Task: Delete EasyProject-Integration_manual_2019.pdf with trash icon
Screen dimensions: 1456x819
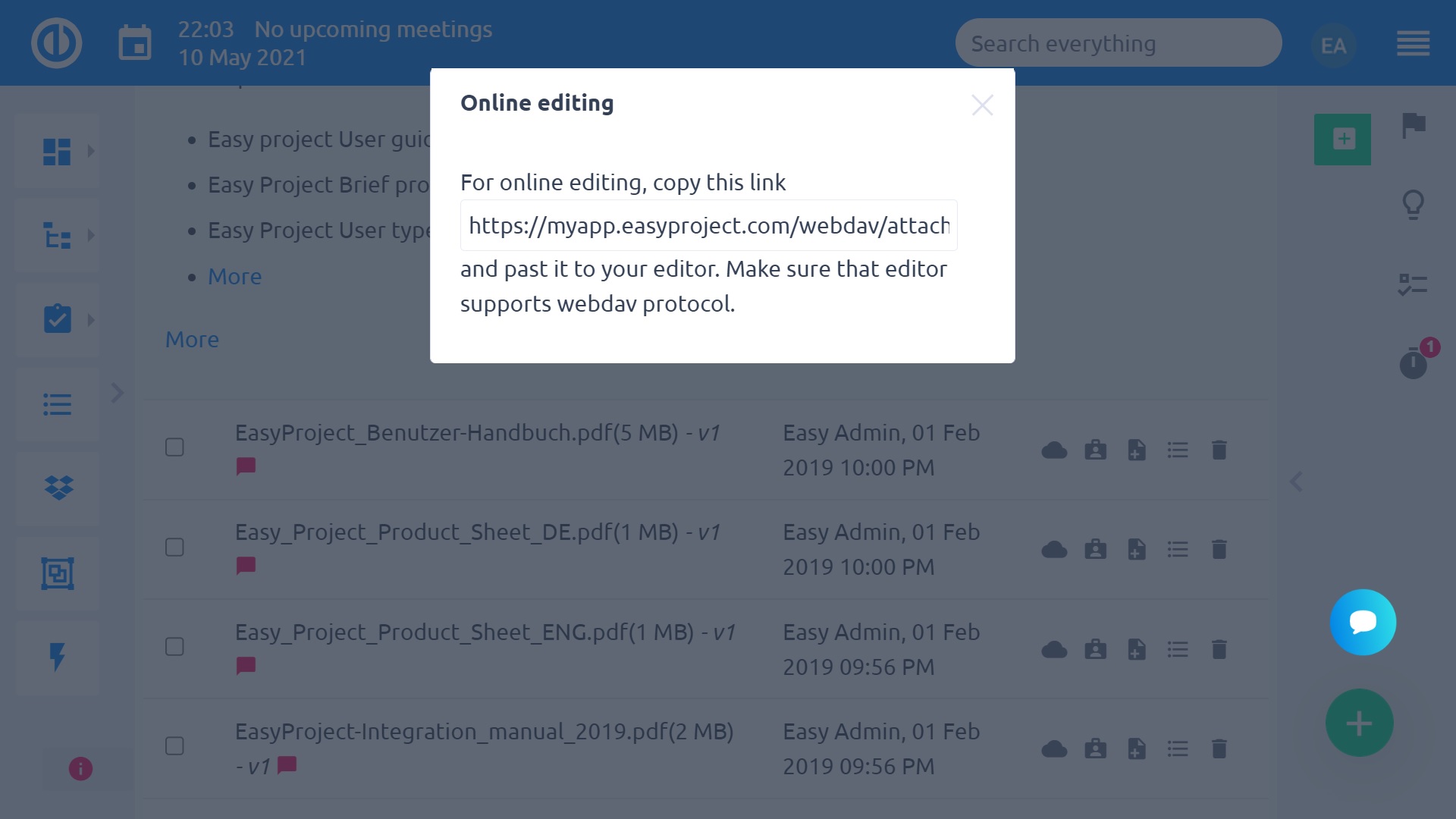Action: (x=1219, y=749)
